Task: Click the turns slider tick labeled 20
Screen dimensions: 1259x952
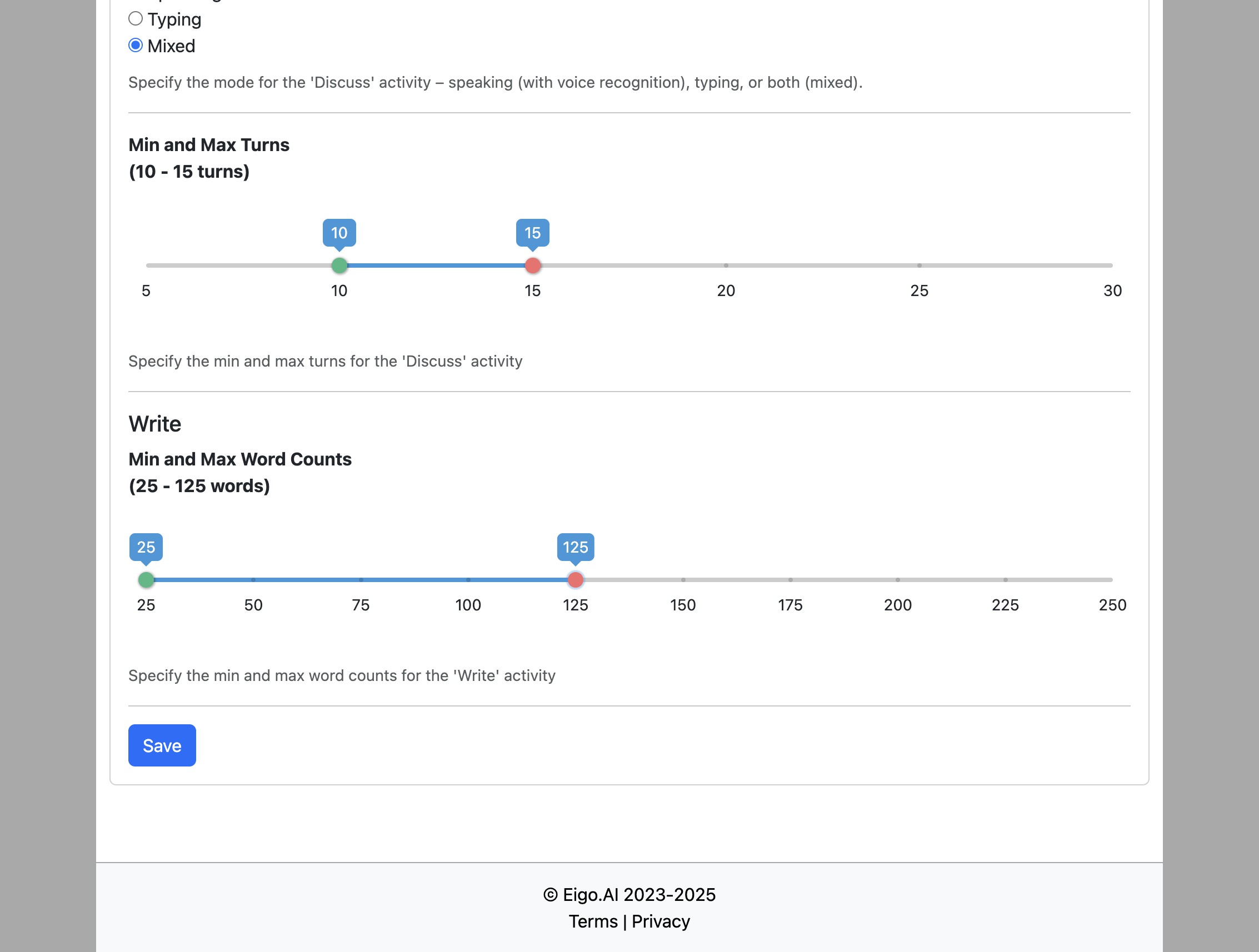Action: (726, 291)
